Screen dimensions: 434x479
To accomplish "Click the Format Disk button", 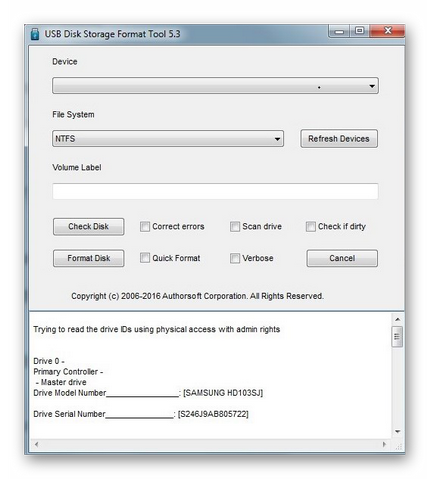I will coord(89,258).
